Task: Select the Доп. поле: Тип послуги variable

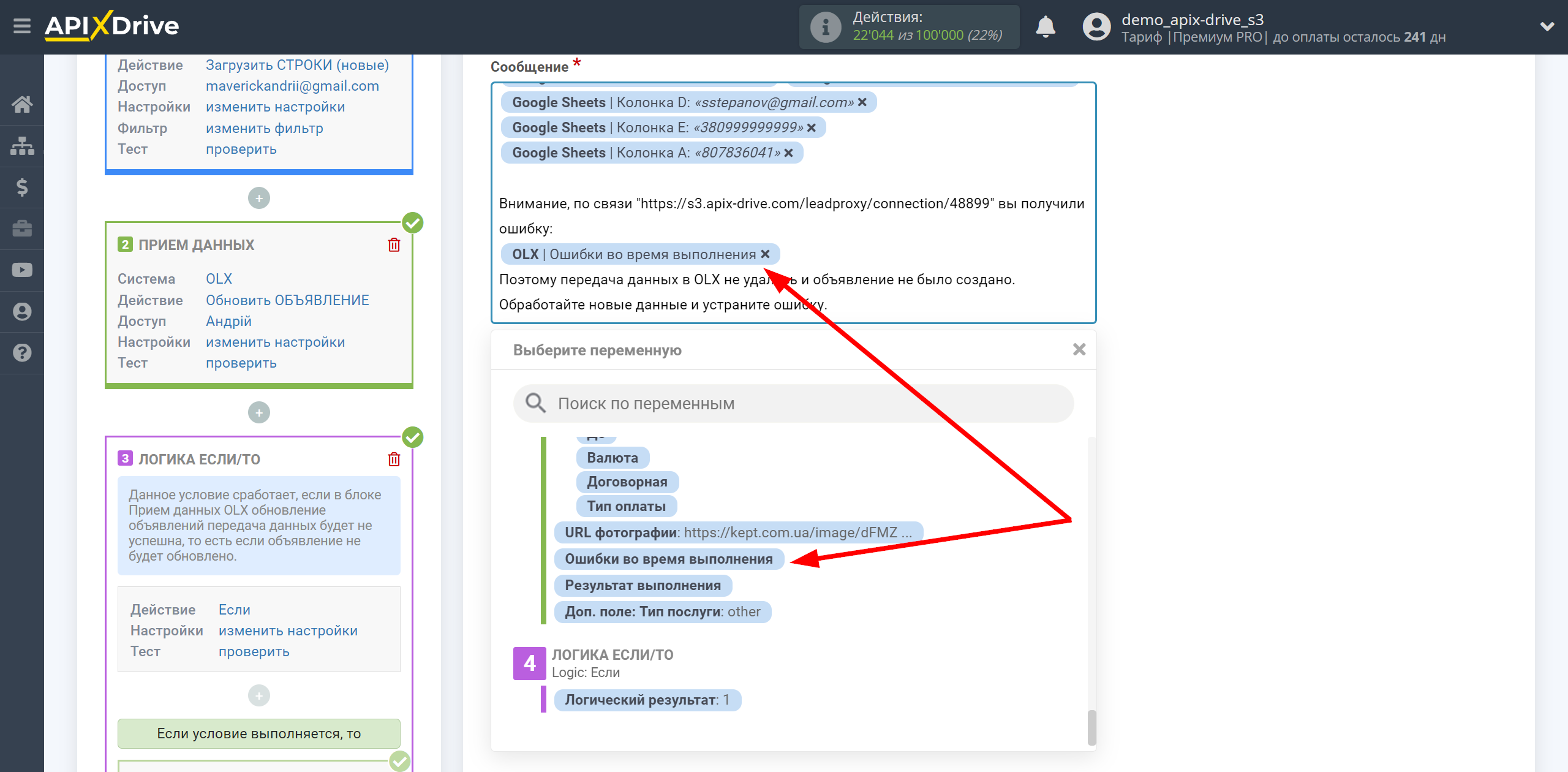Action: 662,611
